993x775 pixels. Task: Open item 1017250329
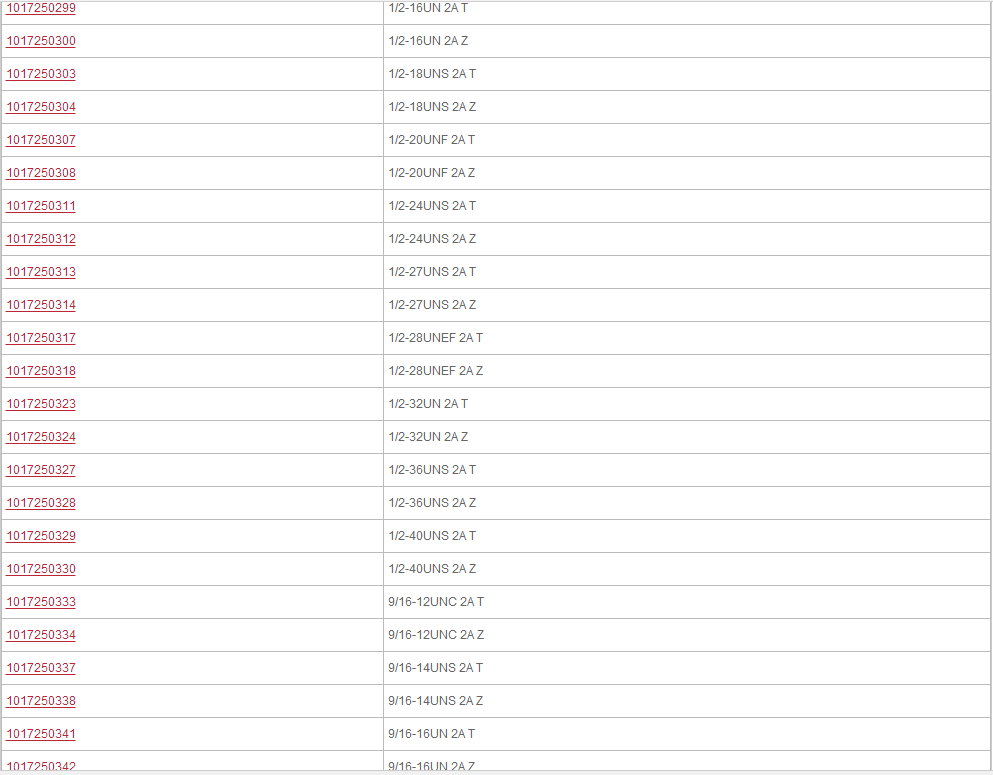tap(41, 536)
